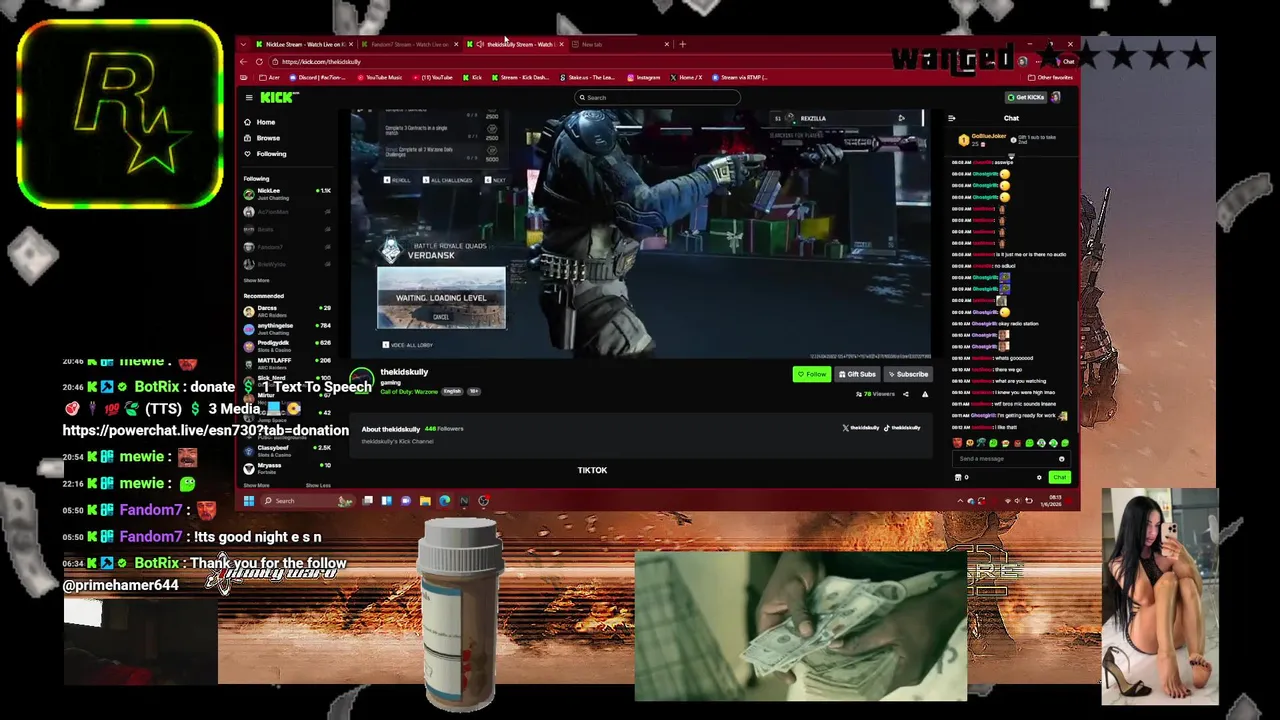Click the Windows Start button
The image size is (1280, 720).
click(248, 501)
